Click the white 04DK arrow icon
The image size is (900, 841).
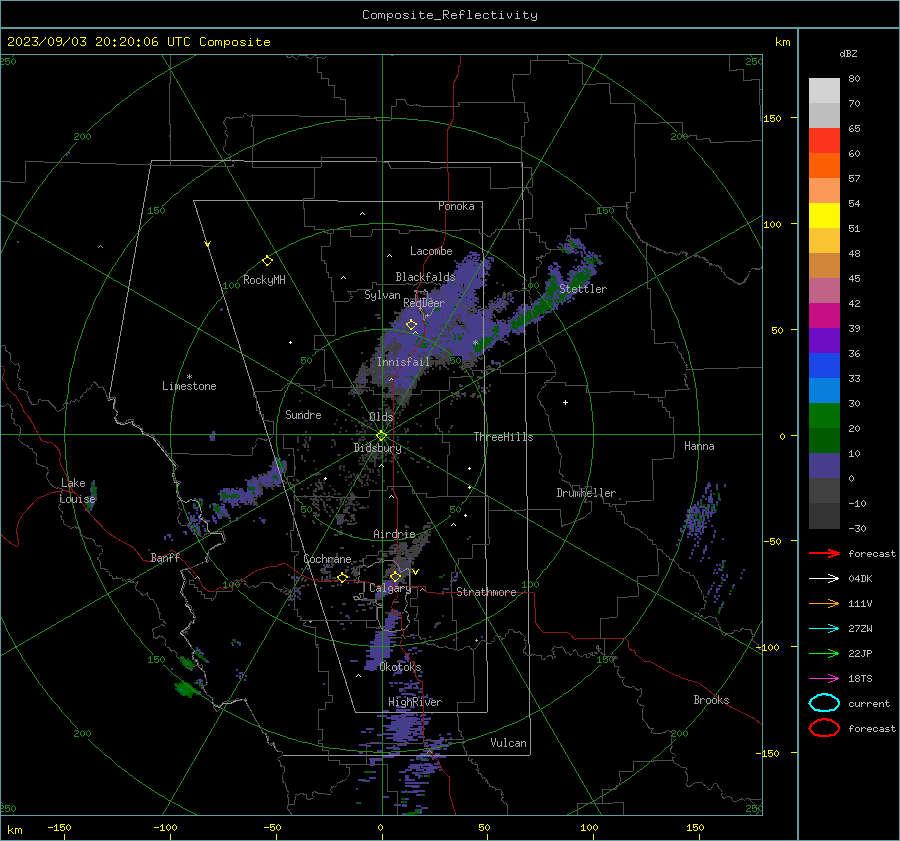coord(824,578)
